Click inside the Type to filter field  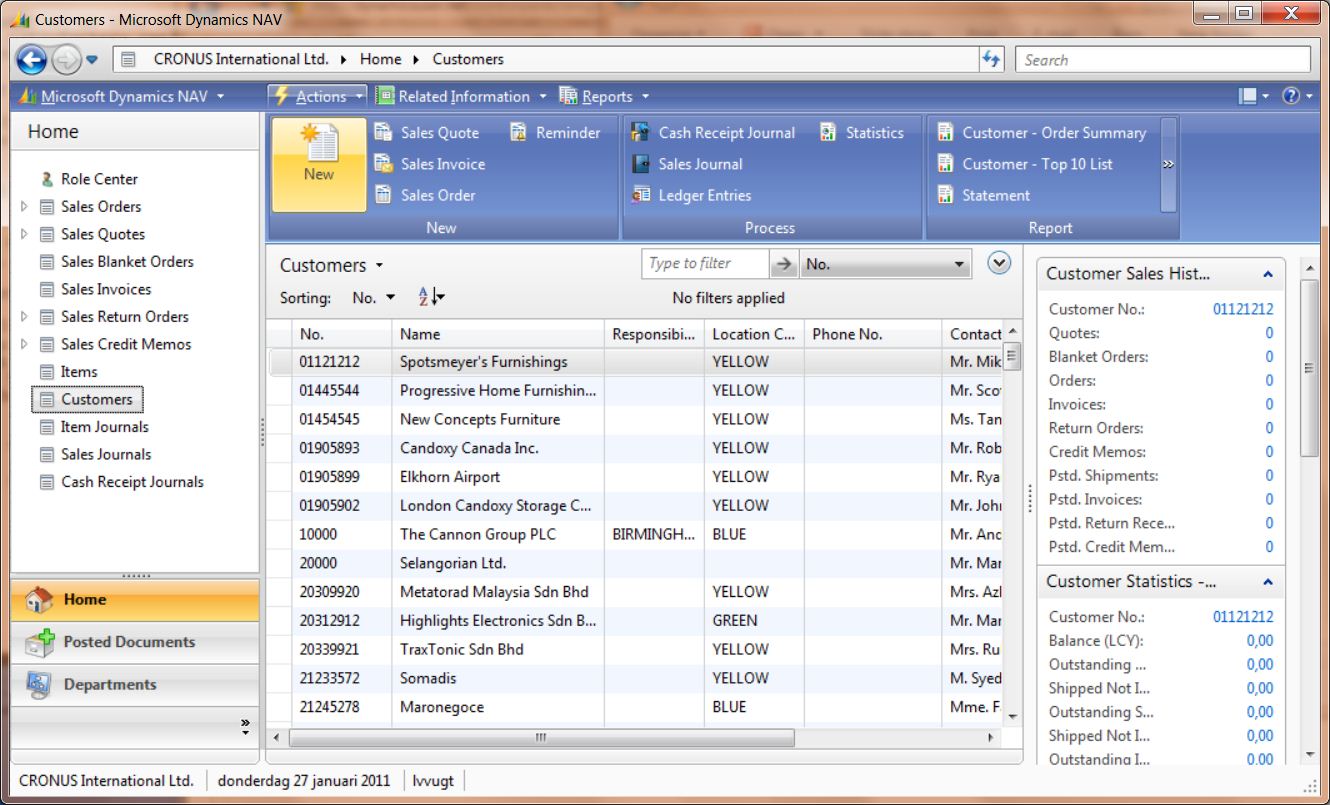tap(704, 263)
